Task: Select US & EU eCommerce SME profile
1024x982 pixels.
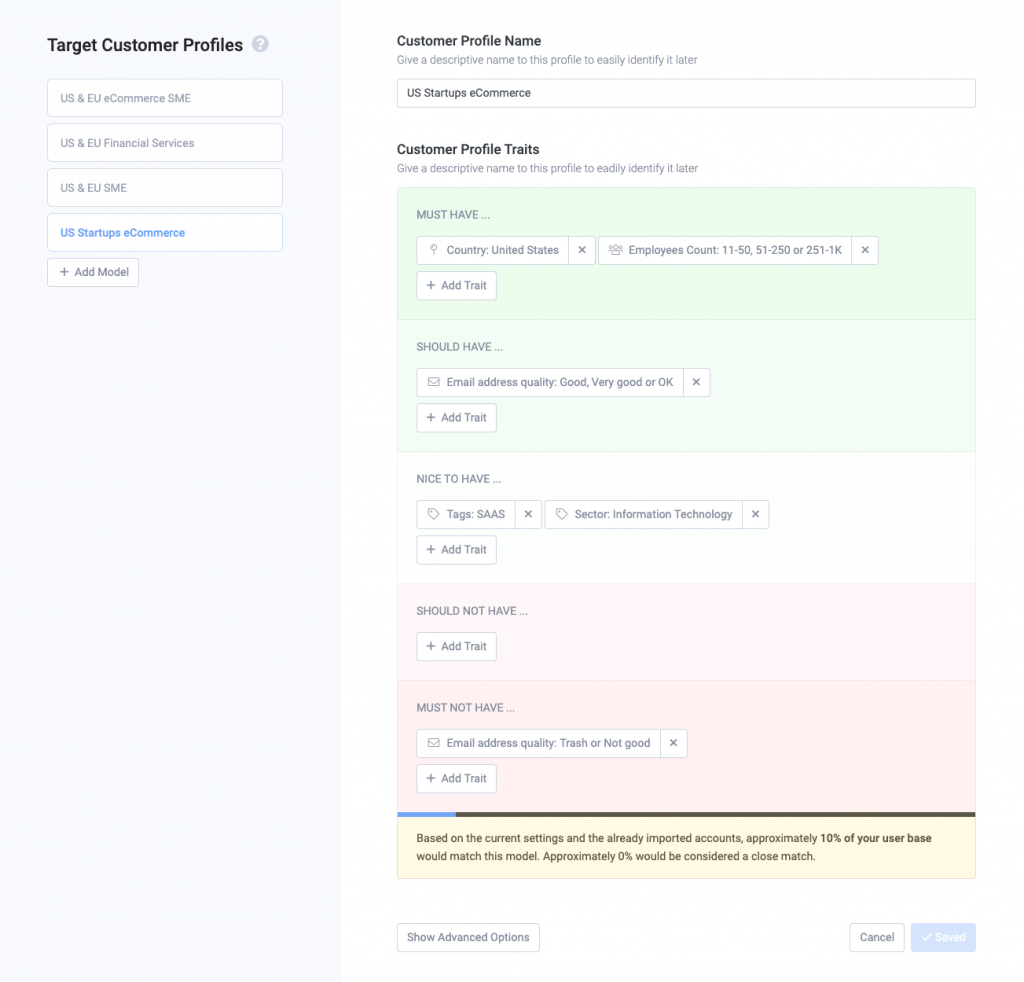Action: [165, 98]
